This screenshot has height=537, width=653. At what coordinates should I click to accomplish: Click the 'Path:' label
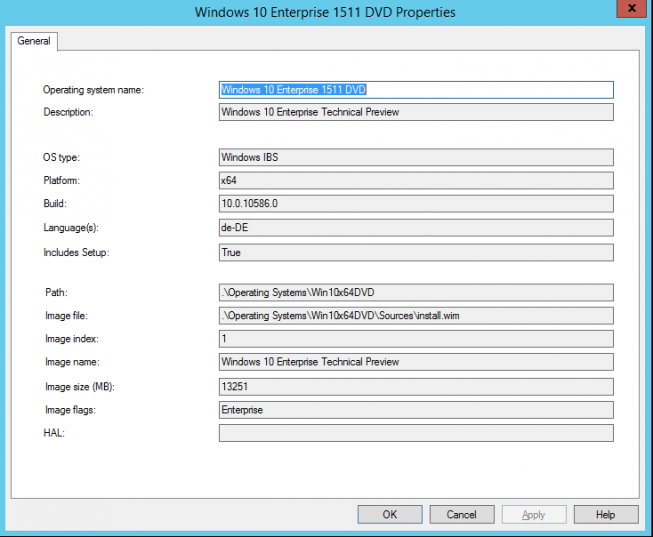click(x=56, y=292)
